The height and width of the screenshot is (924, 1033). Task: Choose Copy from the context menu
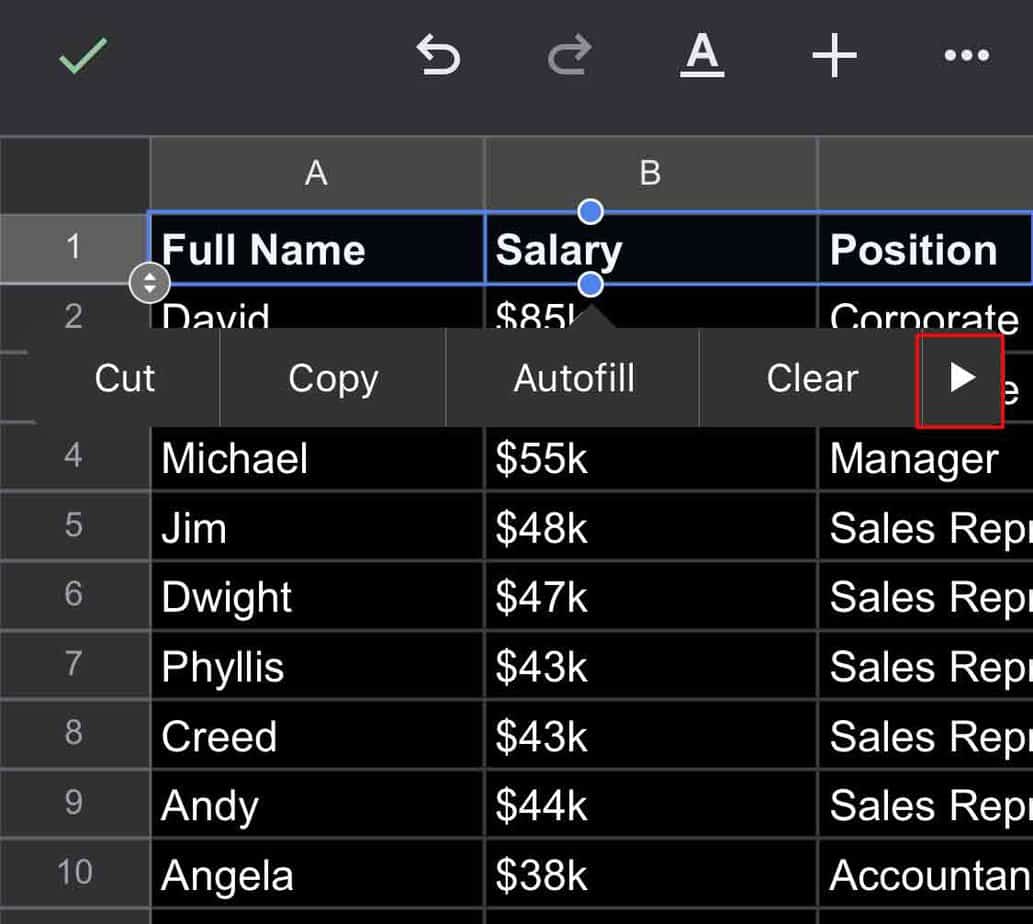pyautogui.click(x=333, y=378)
